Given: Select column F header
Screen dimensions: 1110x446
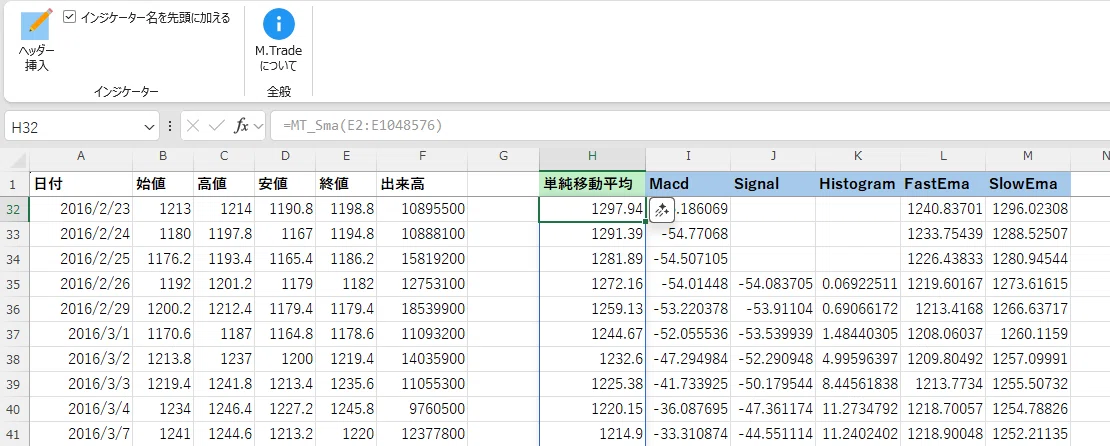Looking at the screenshot, I should click(x=423, y=156).
